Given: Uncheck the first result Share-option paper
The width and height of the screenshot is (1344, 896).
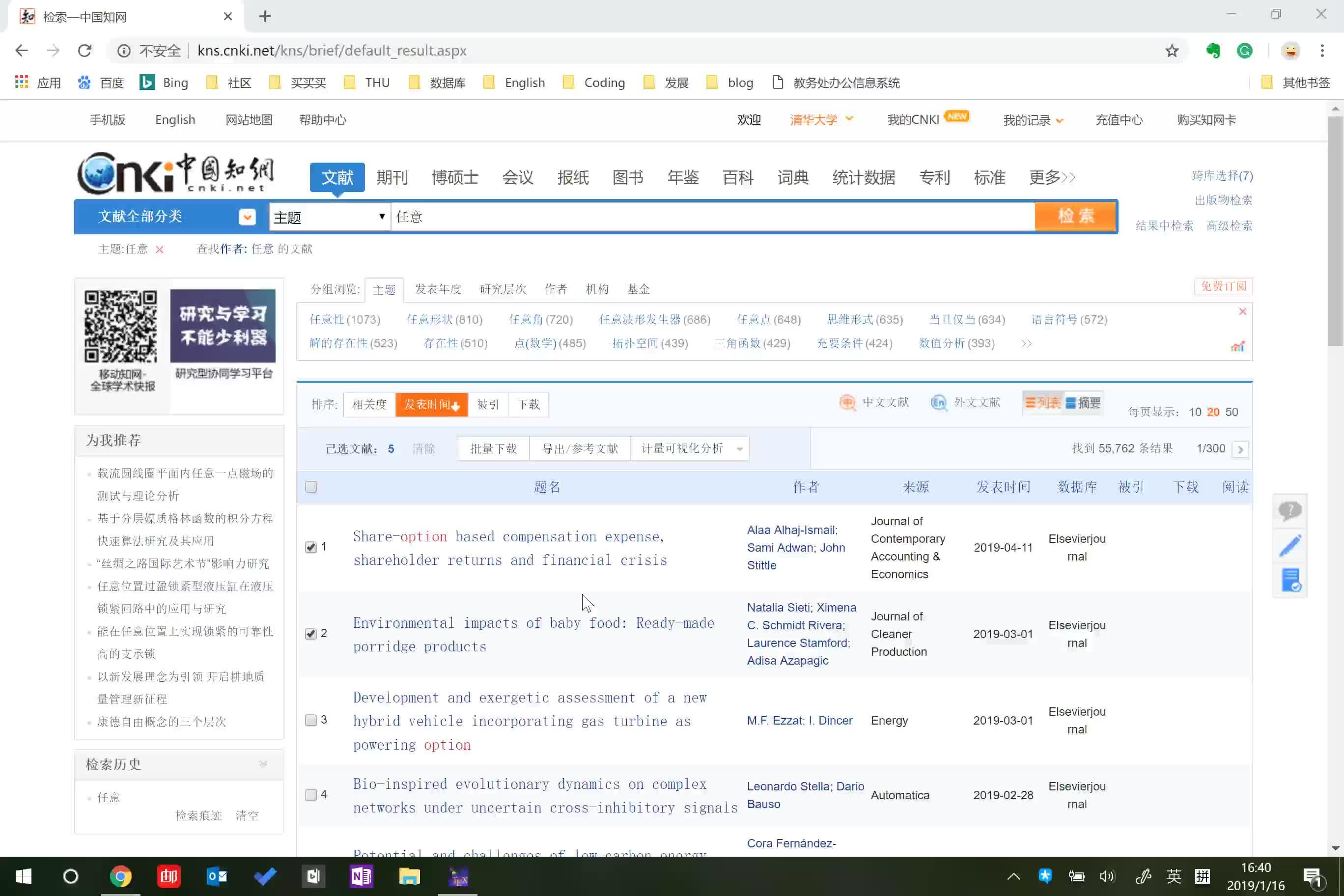Looking at the screenshot, I should pos(311,547).
